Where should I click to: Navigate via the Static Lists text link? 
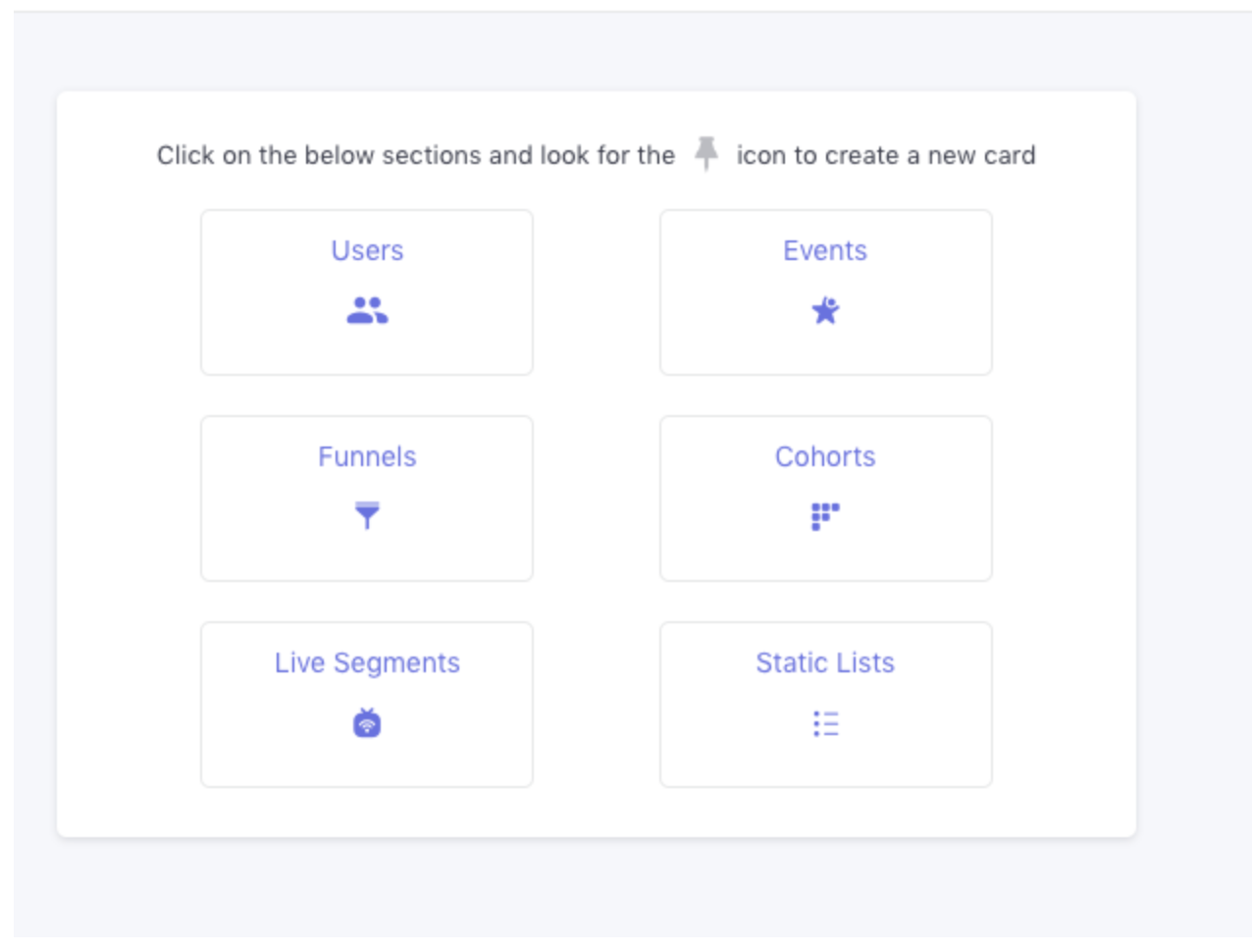click(825, 663)
